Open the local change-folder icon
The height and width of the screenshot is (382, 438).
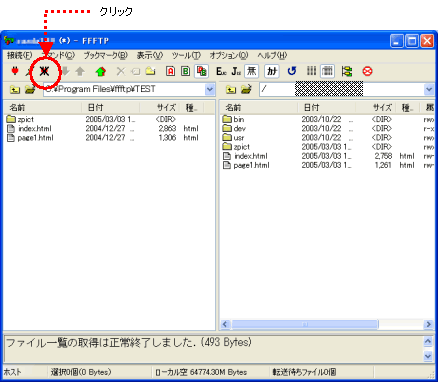point(30,89)
